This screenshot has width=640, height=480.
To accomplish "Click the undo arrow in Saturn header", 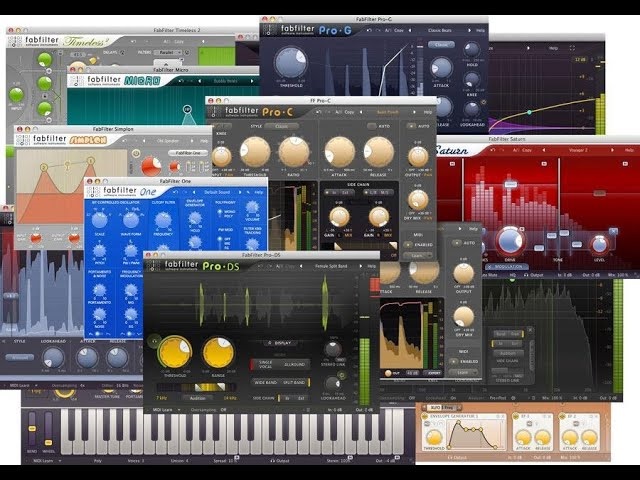I will 493,150.
